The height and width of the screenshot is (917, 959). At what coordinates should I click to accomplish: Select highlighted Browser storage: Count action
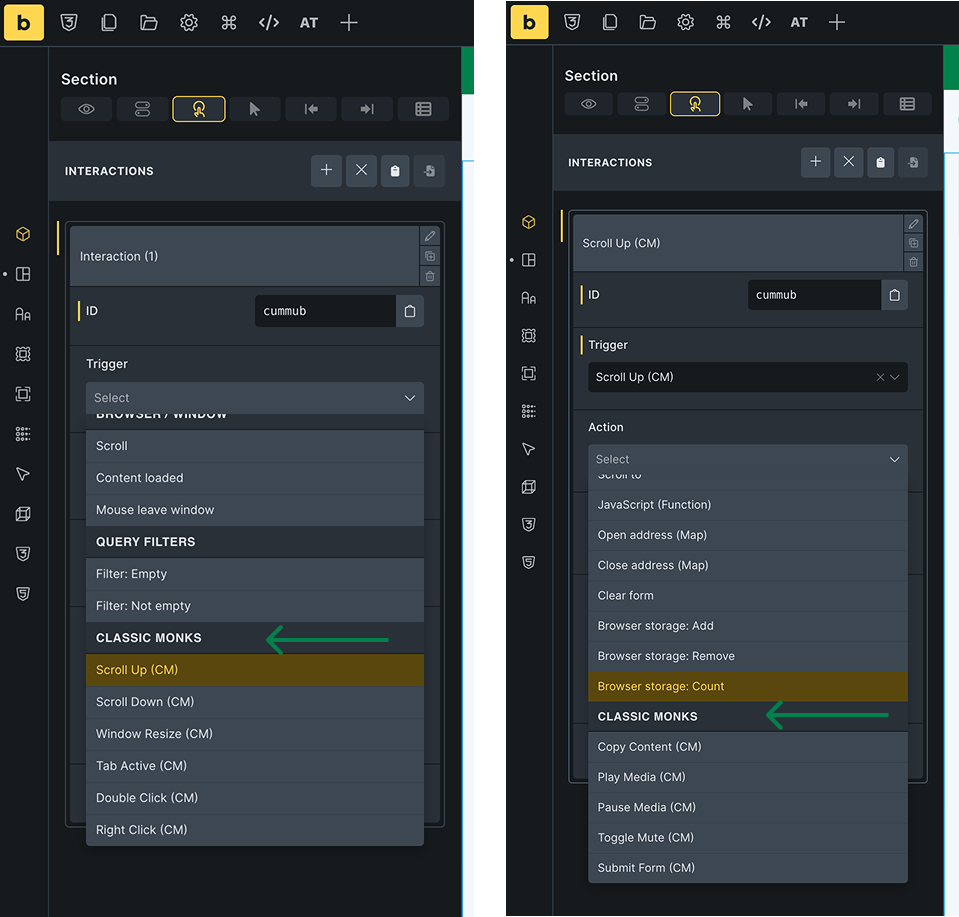[747, 686]
